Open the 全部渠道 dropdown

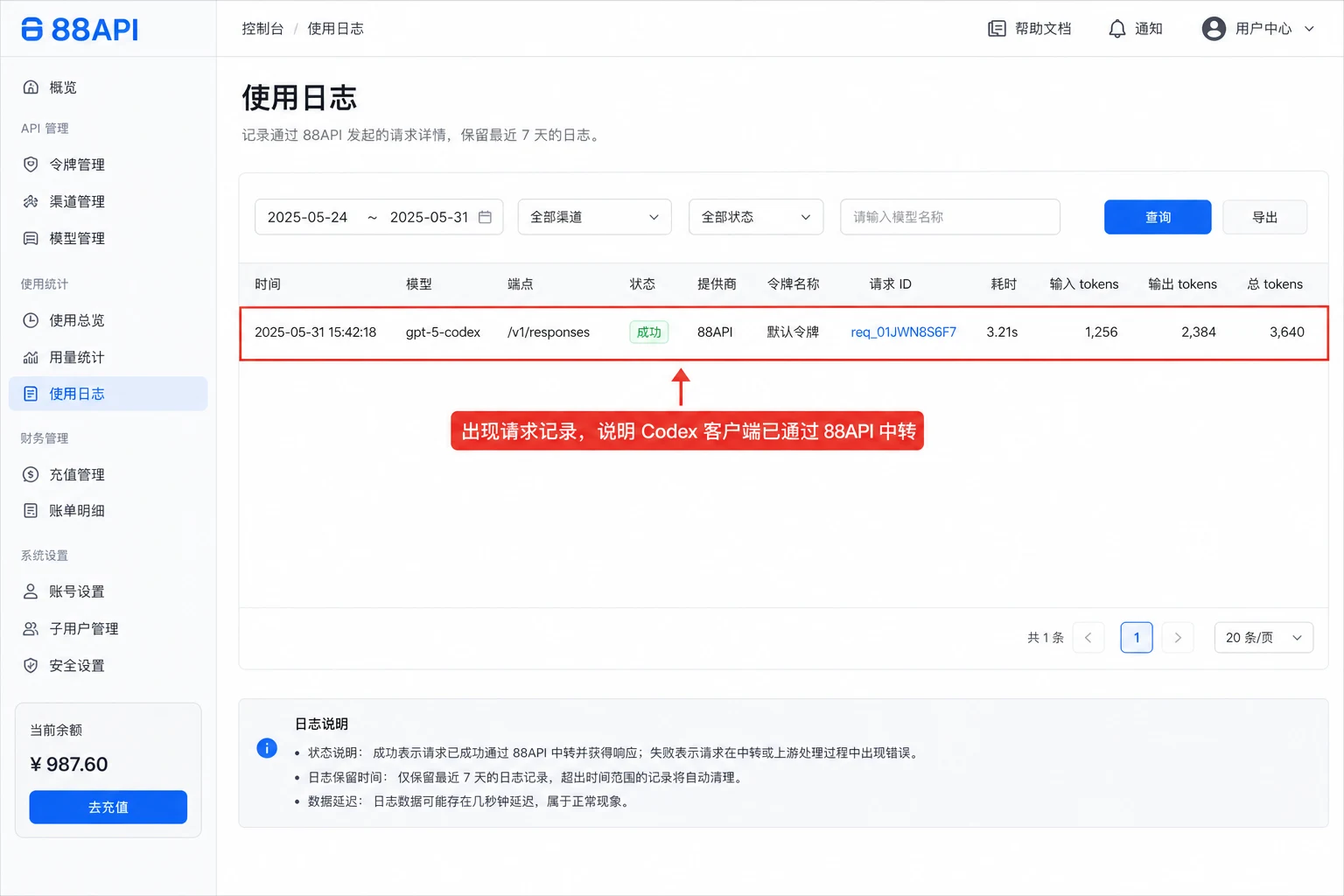tap(595, 217)
